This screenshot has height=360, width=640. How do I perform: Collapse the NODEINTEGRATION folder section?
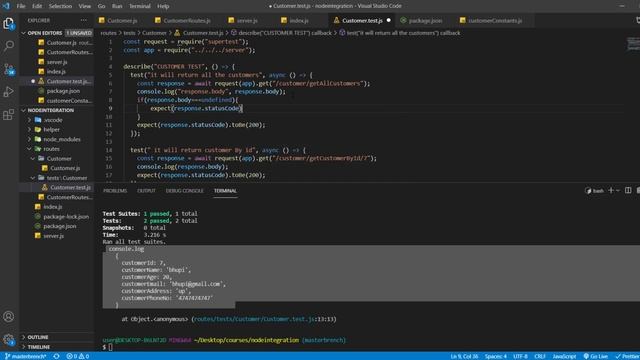(x=56, y=110)
